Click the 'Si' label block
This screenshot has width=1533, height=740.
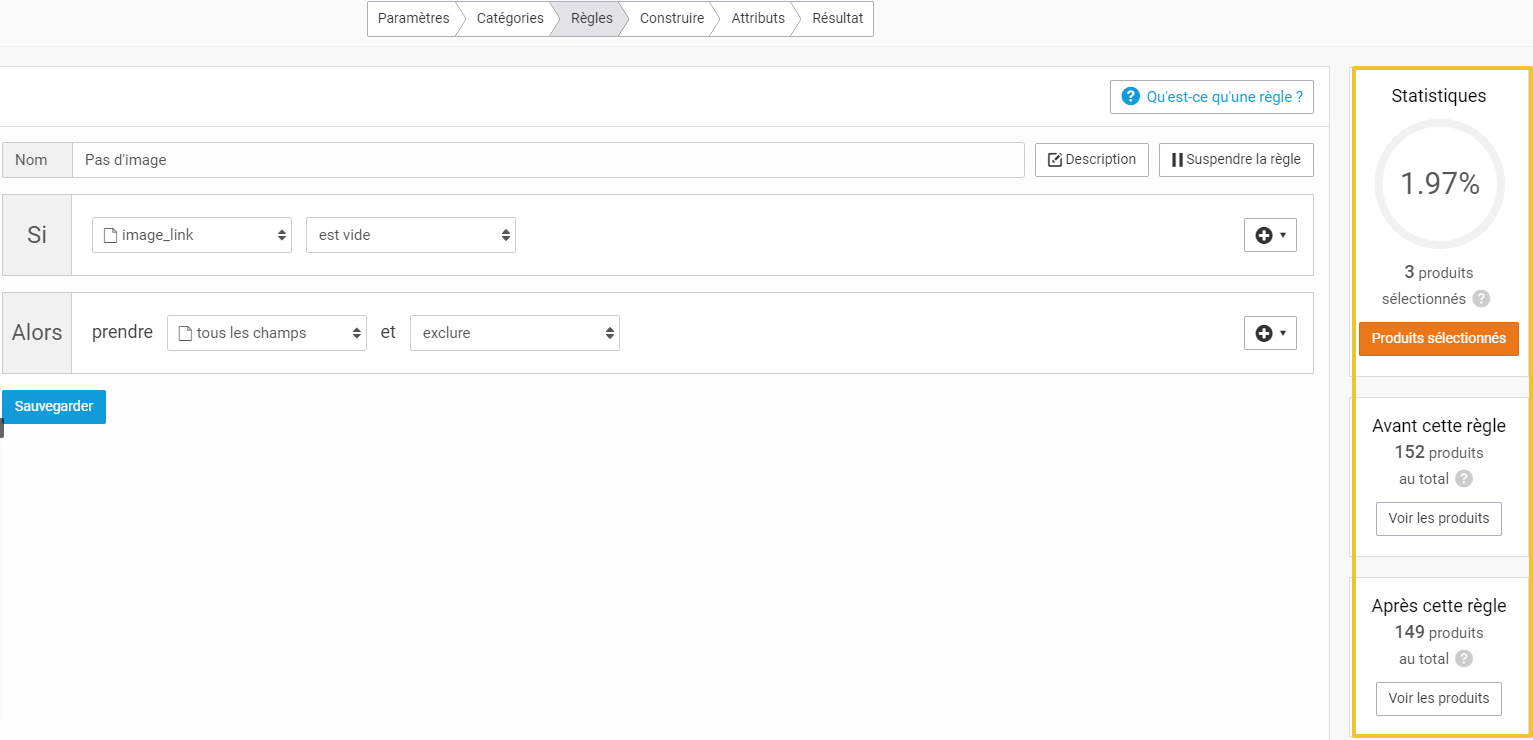point(37,235)
